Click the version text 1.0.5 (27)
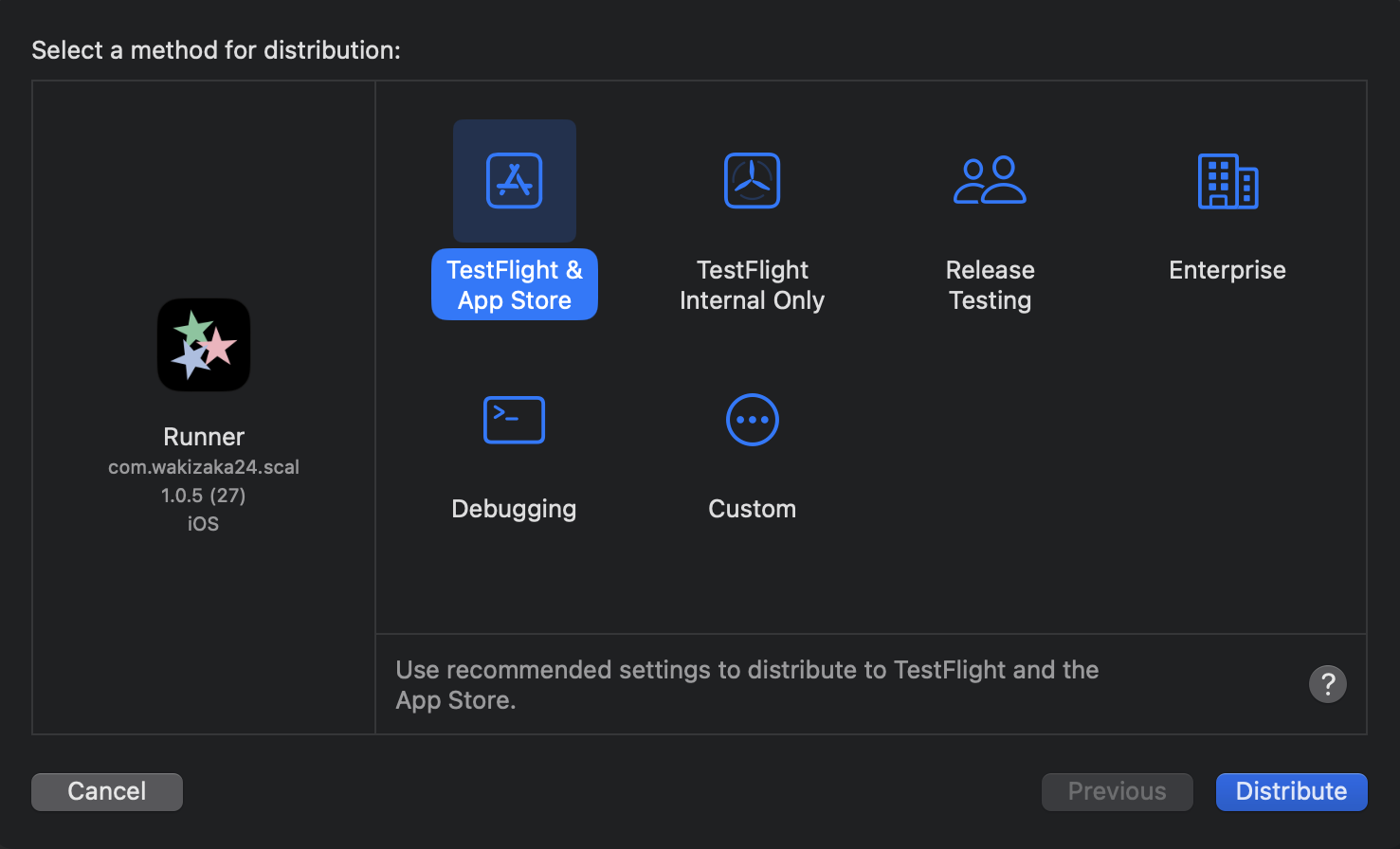This screenshot has height=849, width=1400. [204, 496]
